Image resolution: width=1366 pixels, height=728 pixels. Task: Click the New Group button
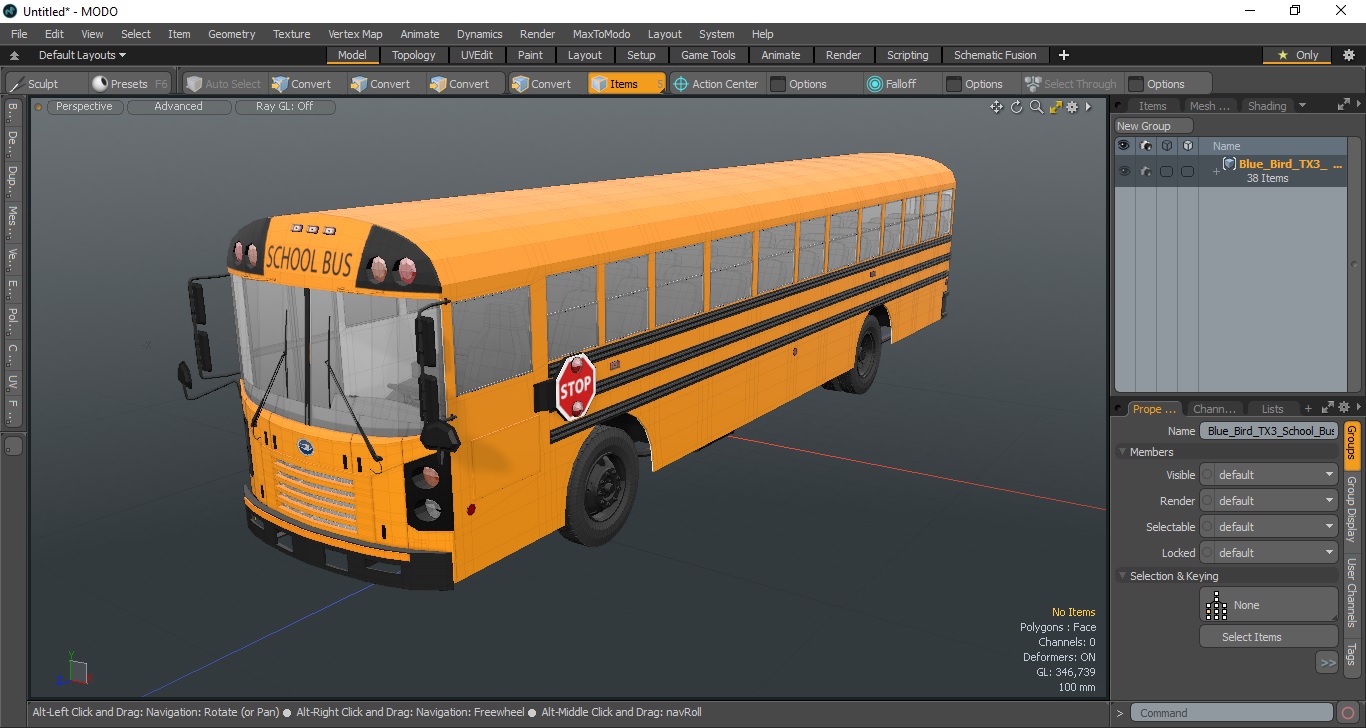tap(1154, 126)
